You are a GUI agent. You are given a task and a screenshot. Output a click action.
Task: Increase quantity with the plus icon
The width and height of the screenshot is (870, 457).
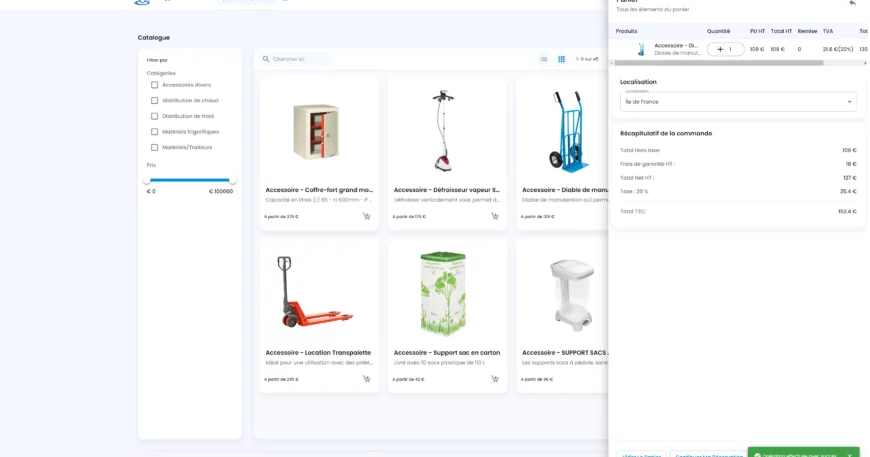[x=720, y=49]
